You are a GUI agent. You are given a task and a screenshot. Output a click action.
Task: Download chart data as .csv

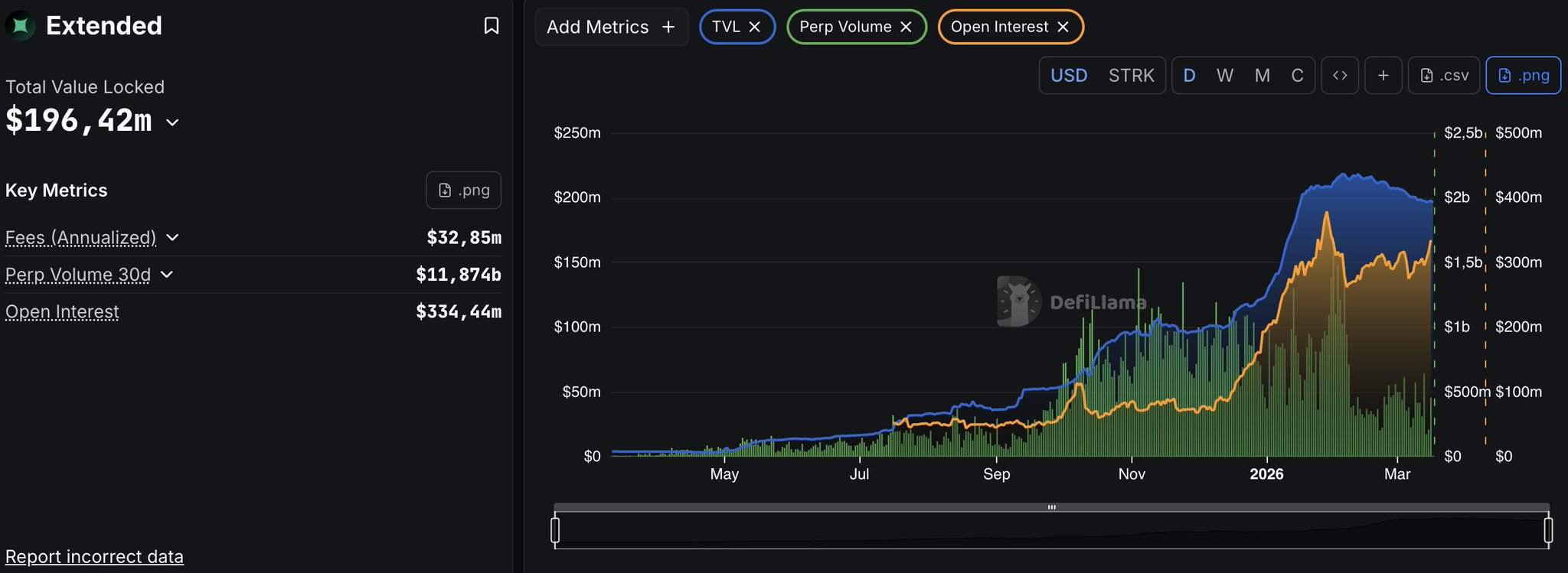click(x=1445, y=75)
